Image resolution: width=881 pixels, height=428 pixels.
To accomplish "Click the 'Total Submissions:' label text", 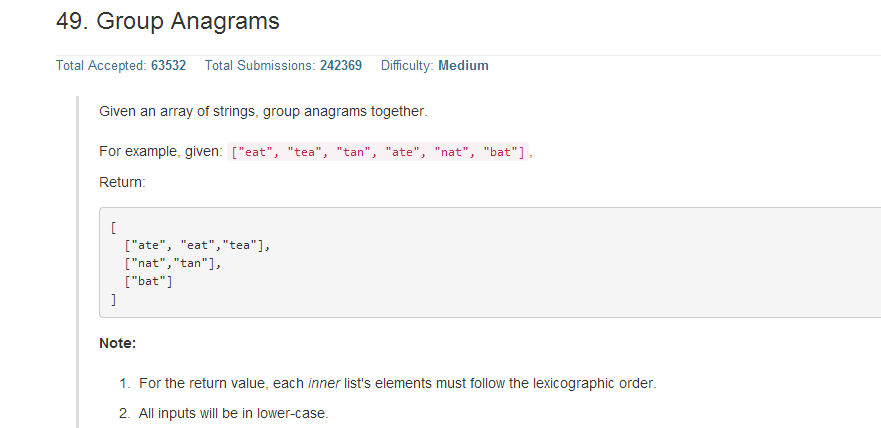I will [260, 66].
